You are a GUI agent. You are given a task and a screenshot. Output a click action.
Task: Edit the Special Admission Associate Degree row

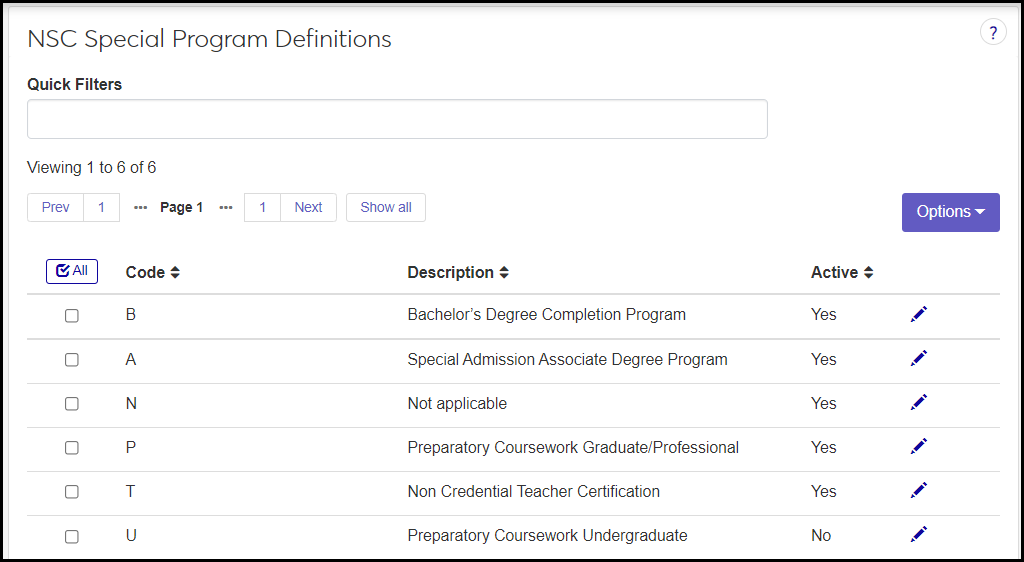click(x=919, y=358)
